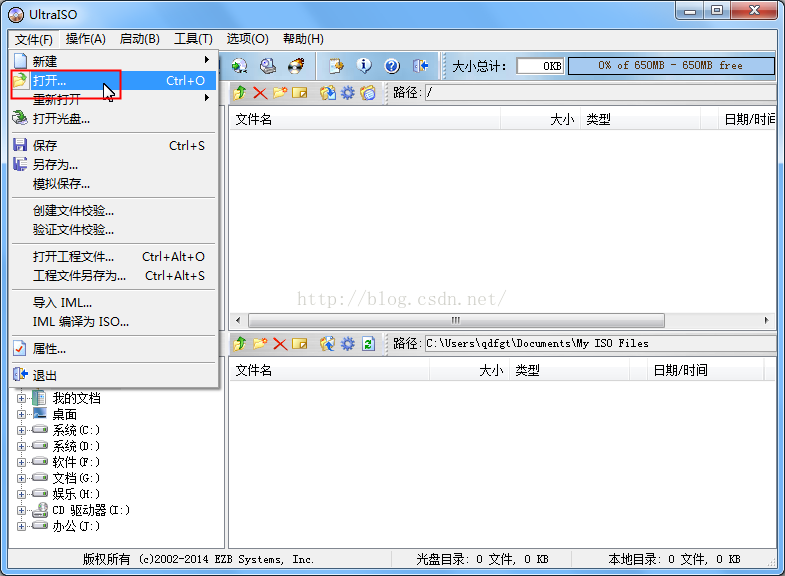The width and height of the screenshot is (785, 576).
Task: Click the local path field showing My ISO Files
Action: tap(598, 343)
